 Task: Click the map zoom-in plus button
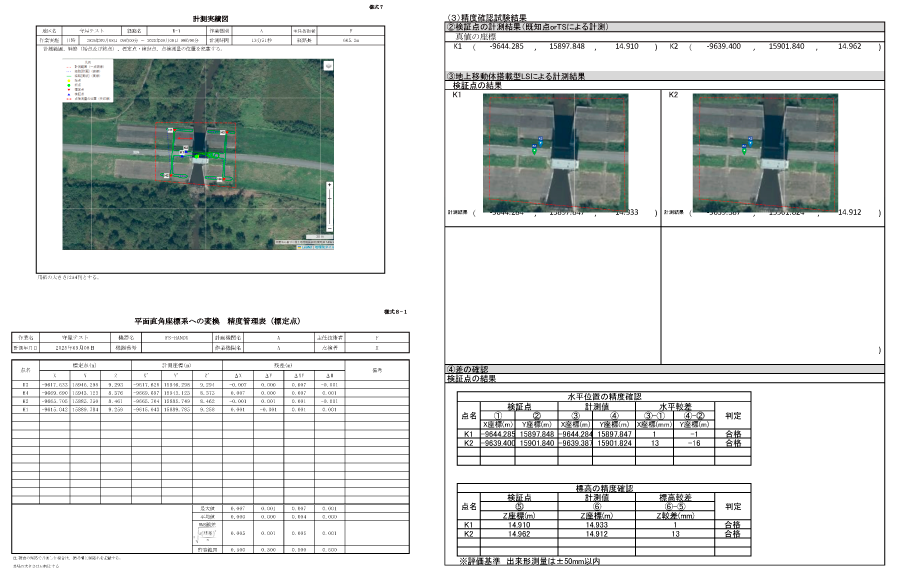pos(328,184)
